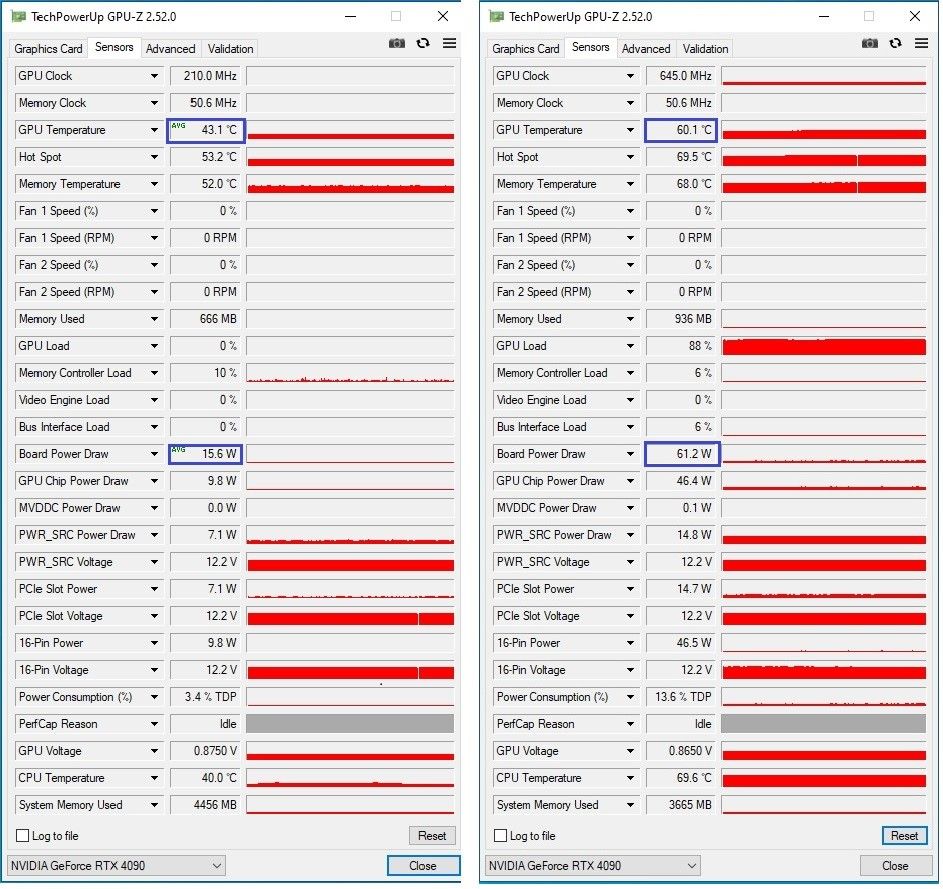Image resolution: width=943 pixels, height=889 pixels.
Task: Click 16-Pin Power value 46.5 W
Action: click(x=681, y=643)
